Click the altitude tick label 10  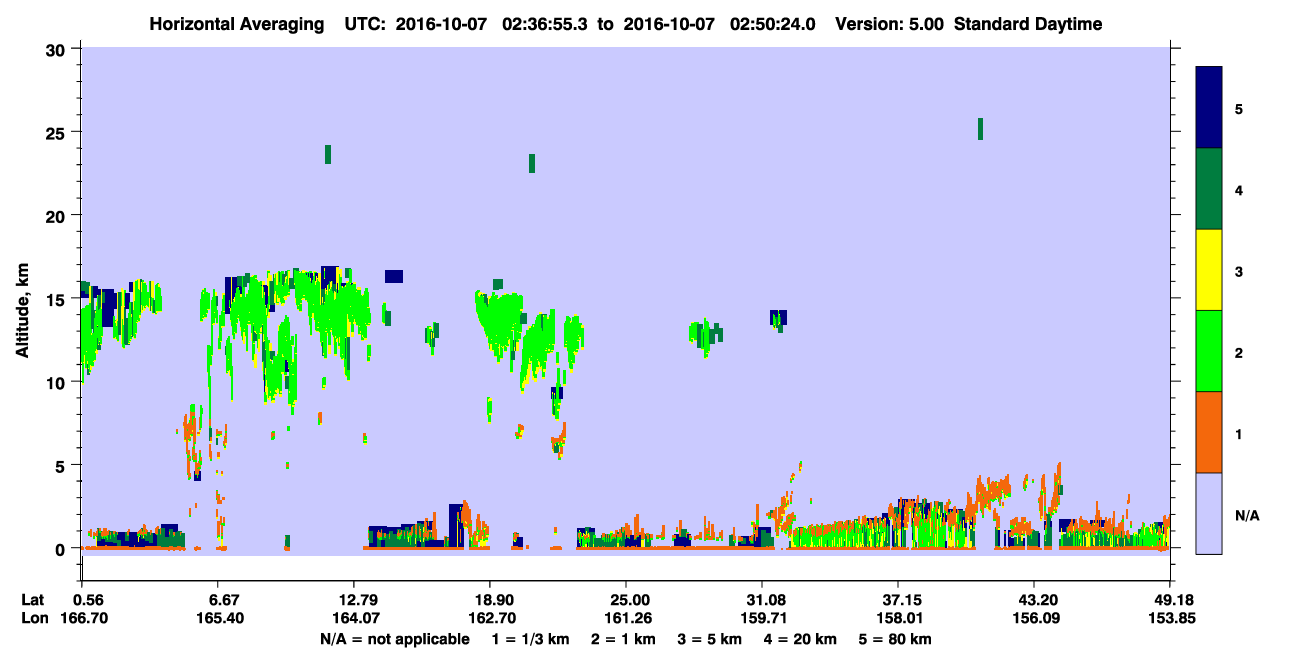coord(56,382)
